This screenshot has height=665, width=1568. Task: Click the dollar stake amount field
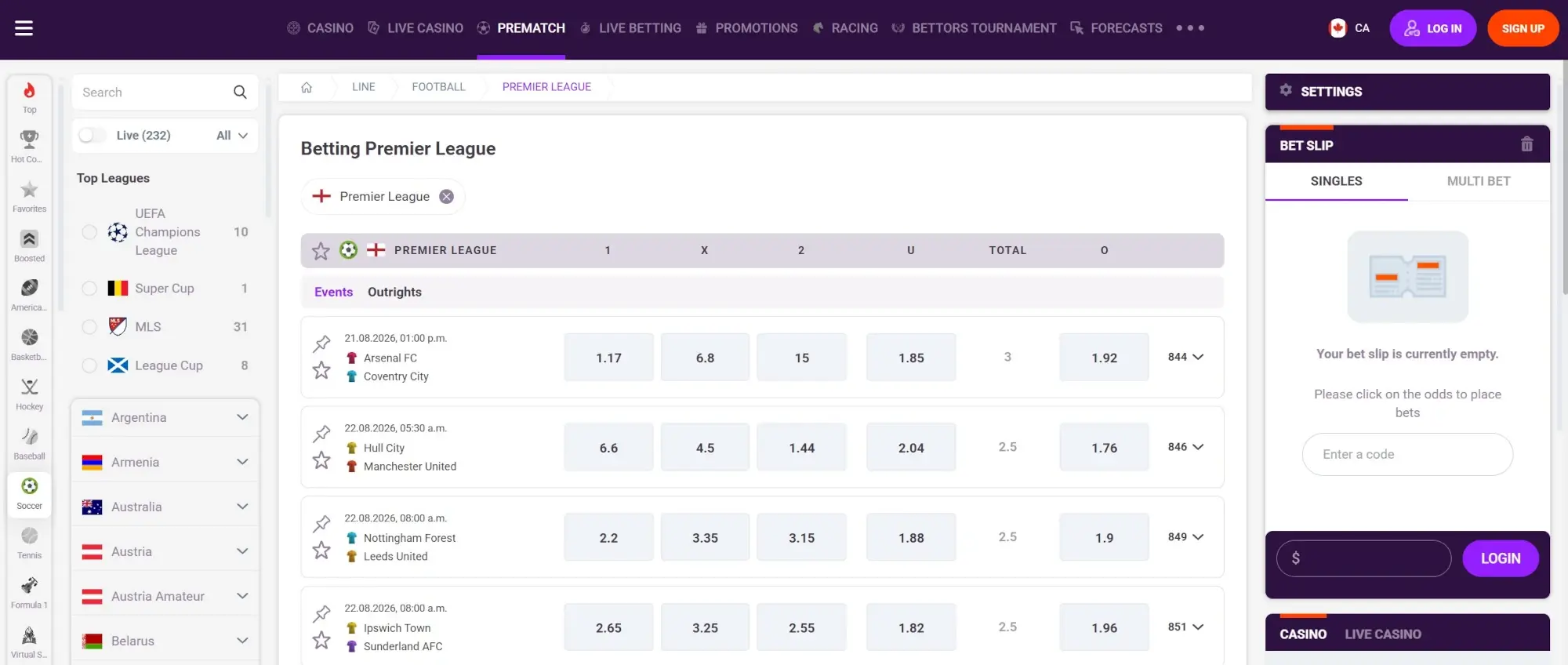point(1363,558)
